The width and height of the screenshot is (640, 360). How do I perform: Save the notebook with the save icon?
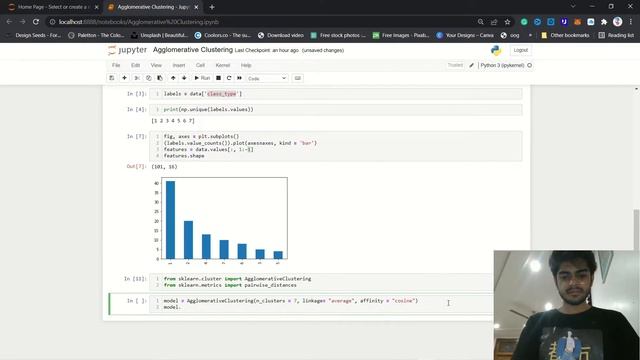111,78
